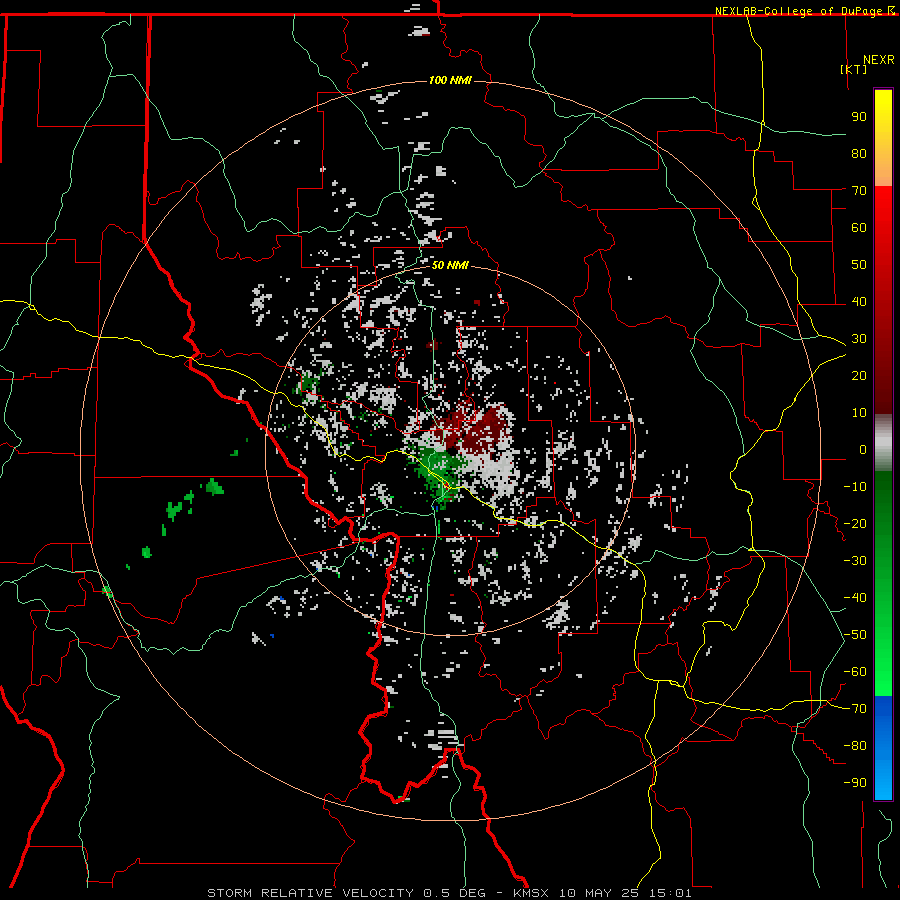Click the -40 value label on the scale
The width and height of the screenshot is (900, 900).
(x=855, y=598)
